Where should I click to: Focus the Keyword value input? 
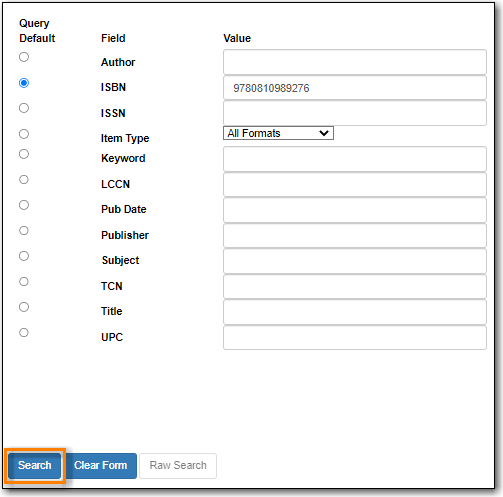(355, 159)
